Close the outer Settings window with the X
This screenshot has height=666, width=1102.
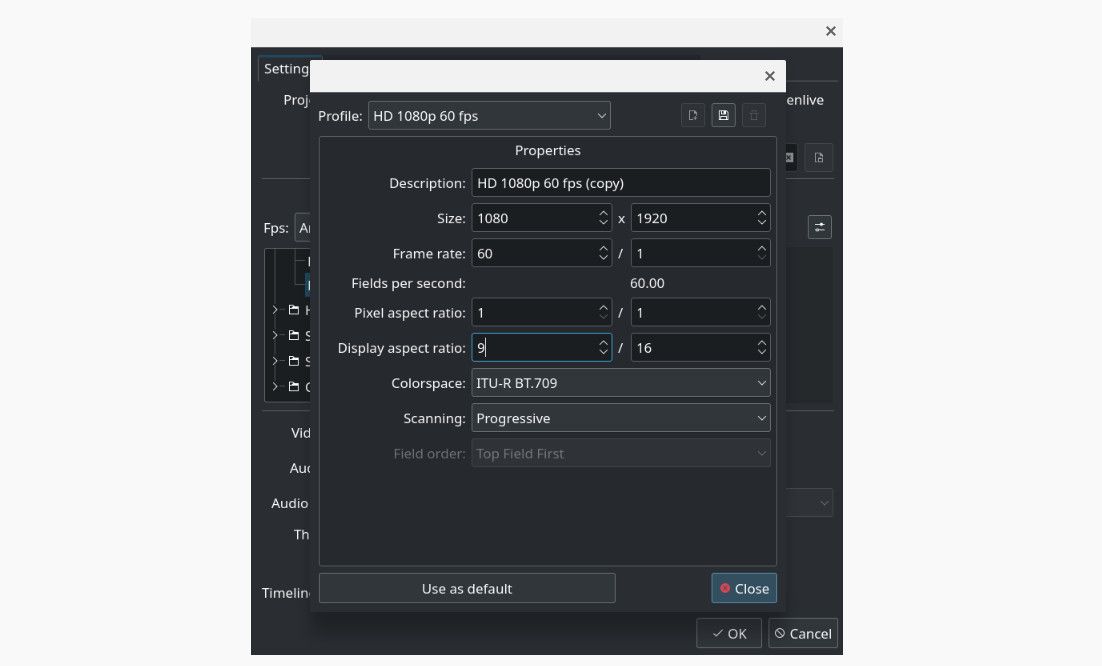point(831,31)
